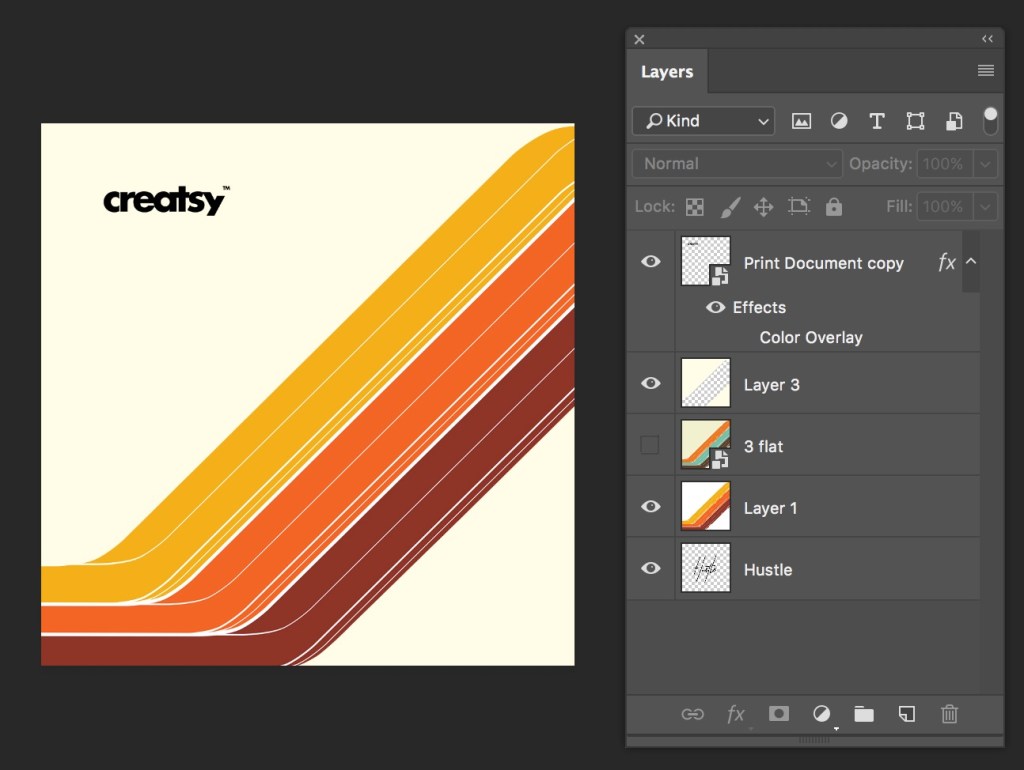The image size is (1024, 770).
Task: Click the Hustle layer thumbnail
Action: pyautogui.click(x=705, y=568)
